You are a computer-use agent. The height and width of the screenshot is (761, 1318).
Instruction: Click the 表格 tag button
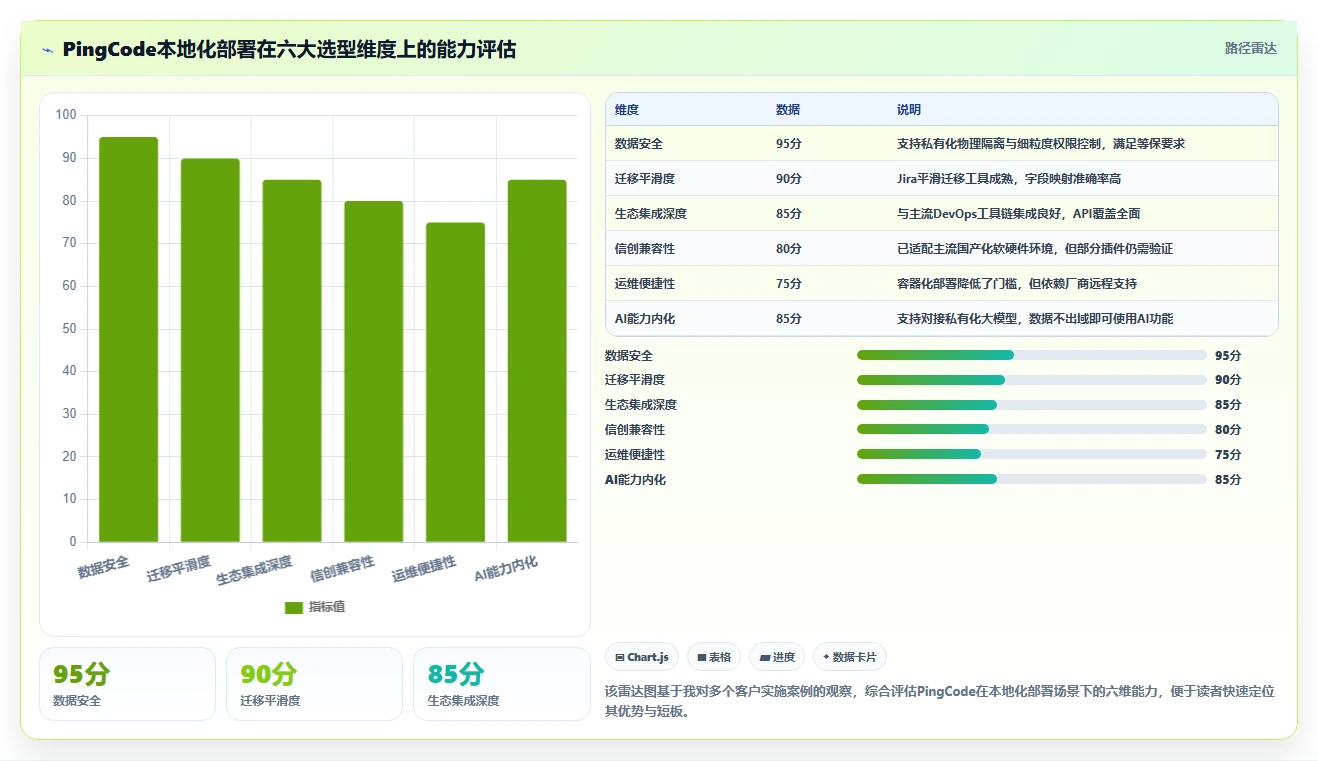point(713,657)
